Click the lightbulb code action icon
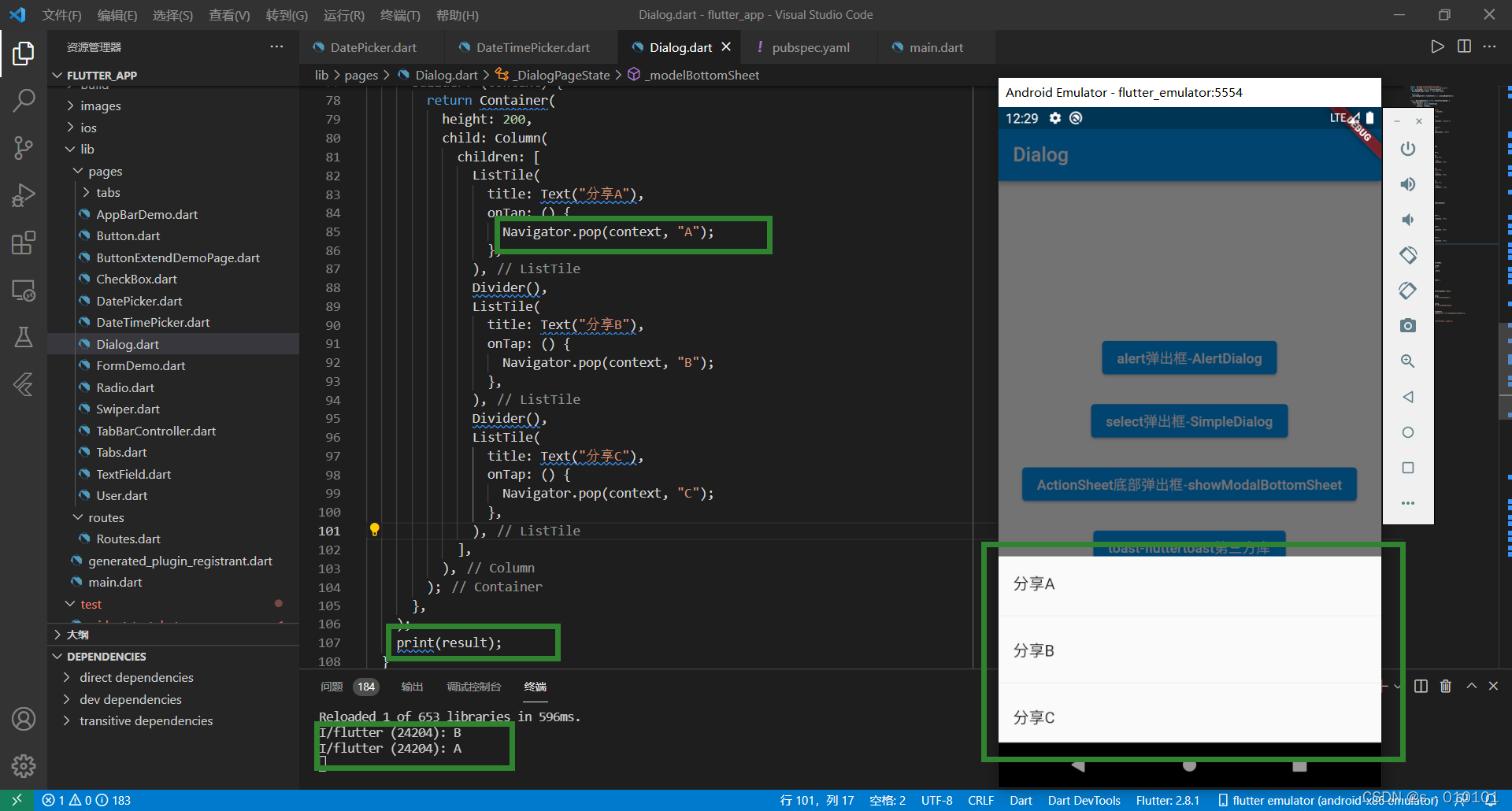Screen dimensions: 1512x811 (375, 530)
